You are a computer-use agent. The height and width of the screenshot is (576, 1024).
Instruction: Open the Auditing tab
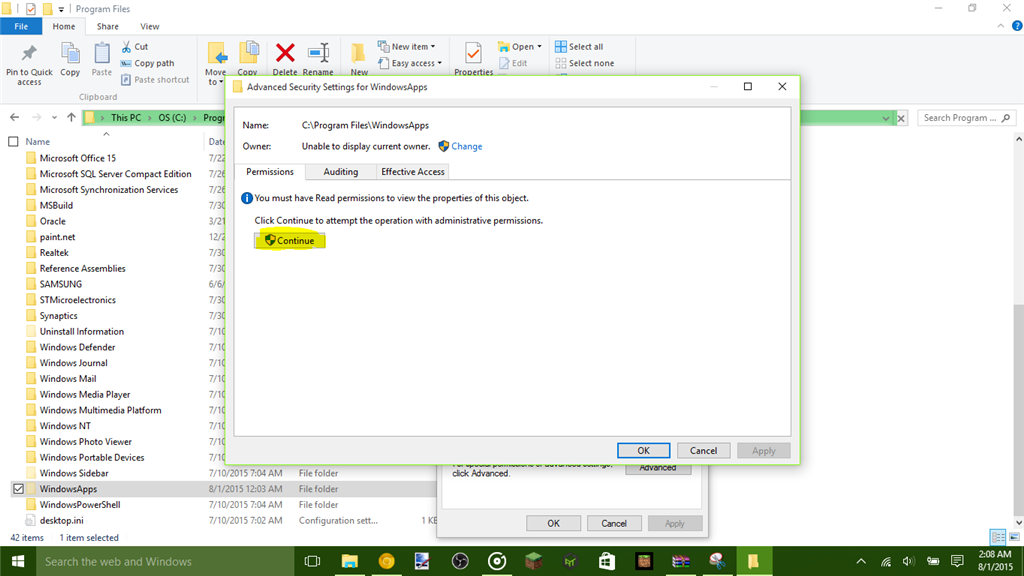click(341, 172)
